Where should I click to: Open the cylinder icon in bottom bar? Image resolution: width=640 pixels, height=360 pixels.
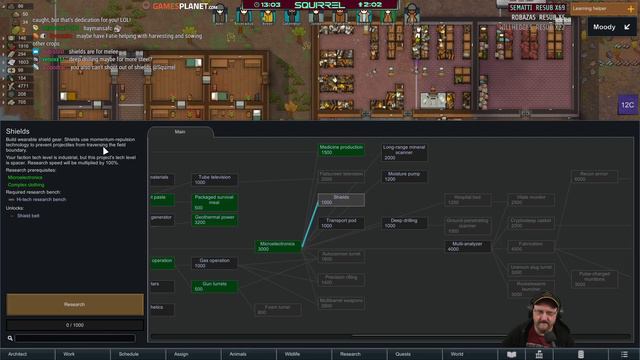[581, 354]
